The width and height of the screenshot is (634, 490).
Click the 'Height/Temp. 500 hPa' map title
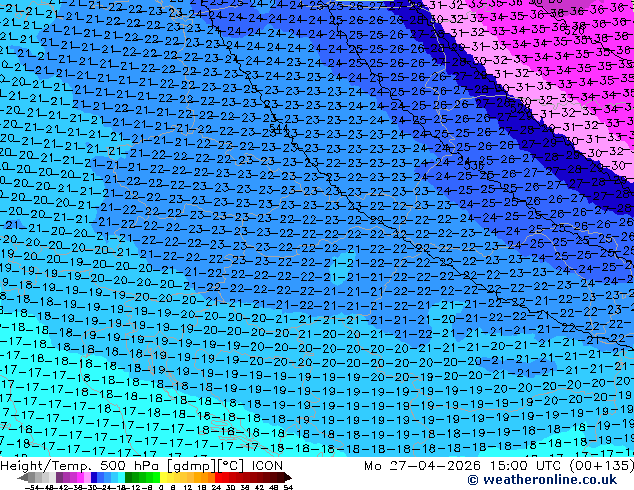point(81,465)
